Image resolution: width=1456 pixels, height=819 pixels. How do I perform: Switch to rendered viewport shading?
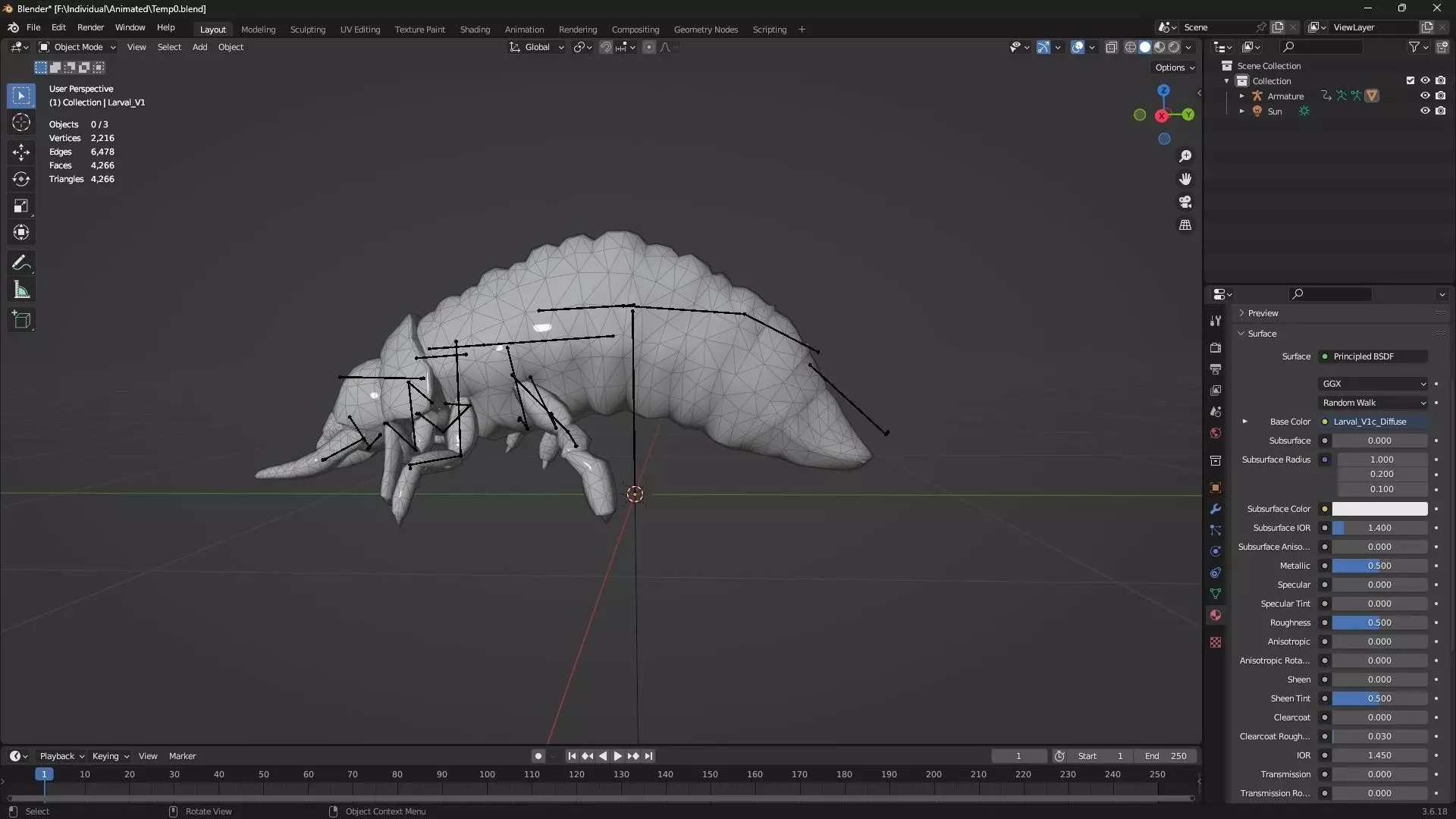(1174, 47)
